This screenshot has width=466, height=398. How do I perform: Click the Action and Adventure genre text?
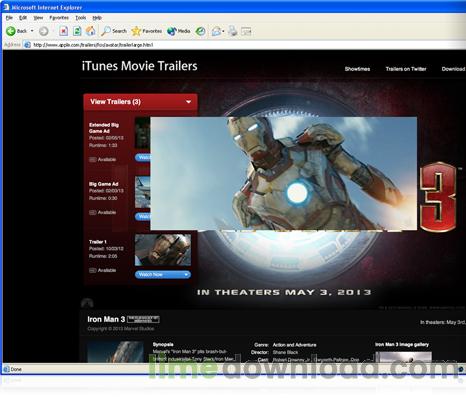pyautogui.click(x=295, y=345)
